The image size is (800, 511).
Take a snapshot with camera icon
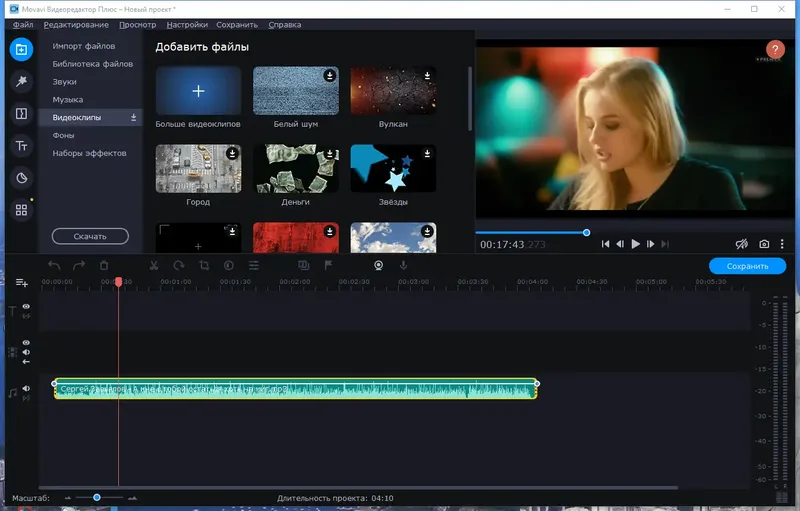click(x=764, y=244)
